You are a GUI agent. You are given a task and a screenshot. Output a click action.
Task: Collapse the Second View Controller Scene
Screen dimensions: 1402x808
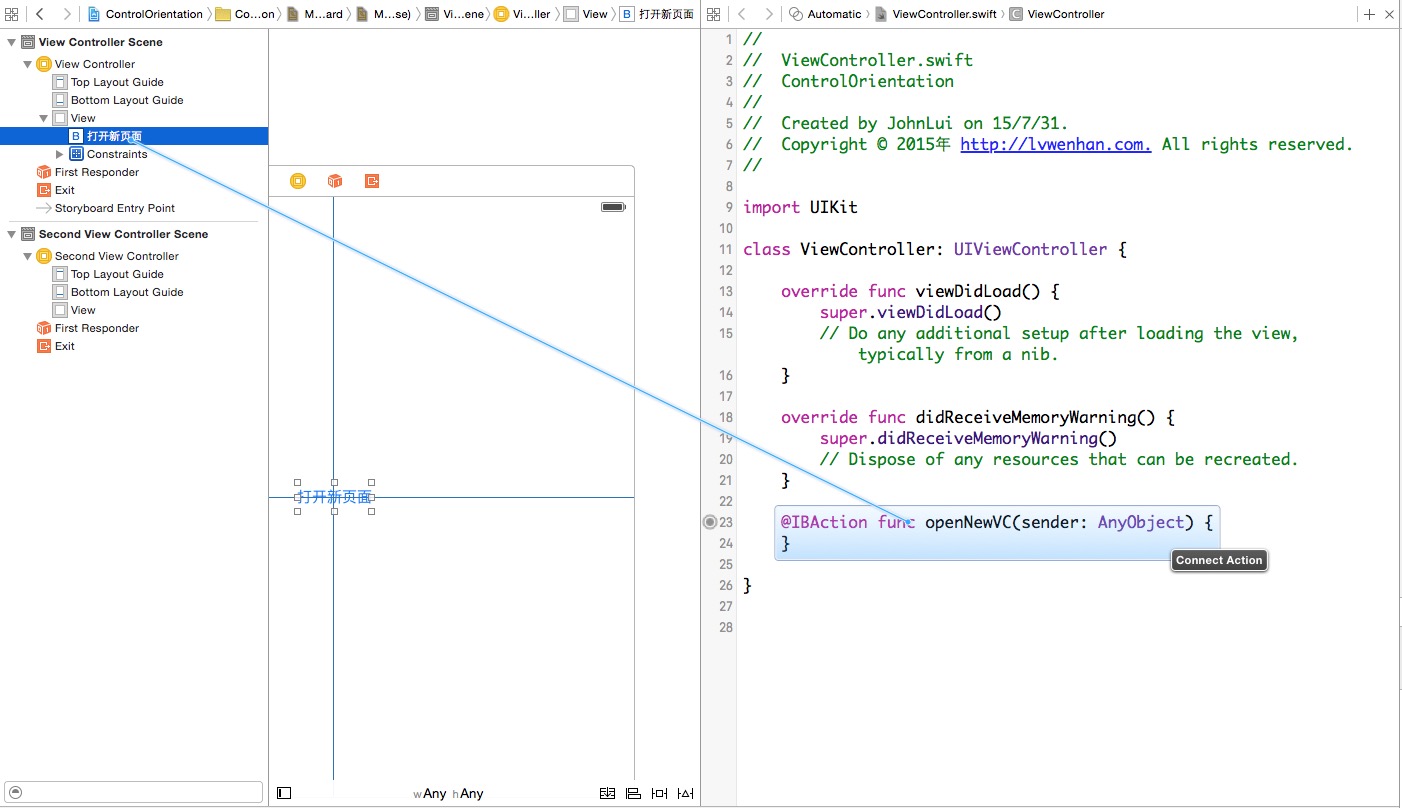tap(12, 234)
